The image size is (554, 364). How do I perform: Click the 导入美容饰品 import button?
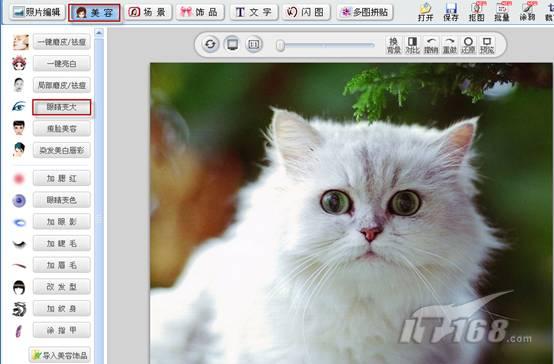click(x=60, y=355)
